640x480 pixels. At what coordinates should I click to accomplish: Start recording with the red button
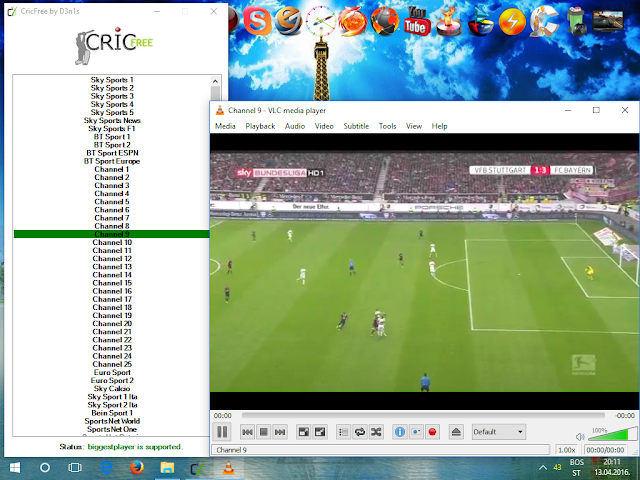[433, 432]
